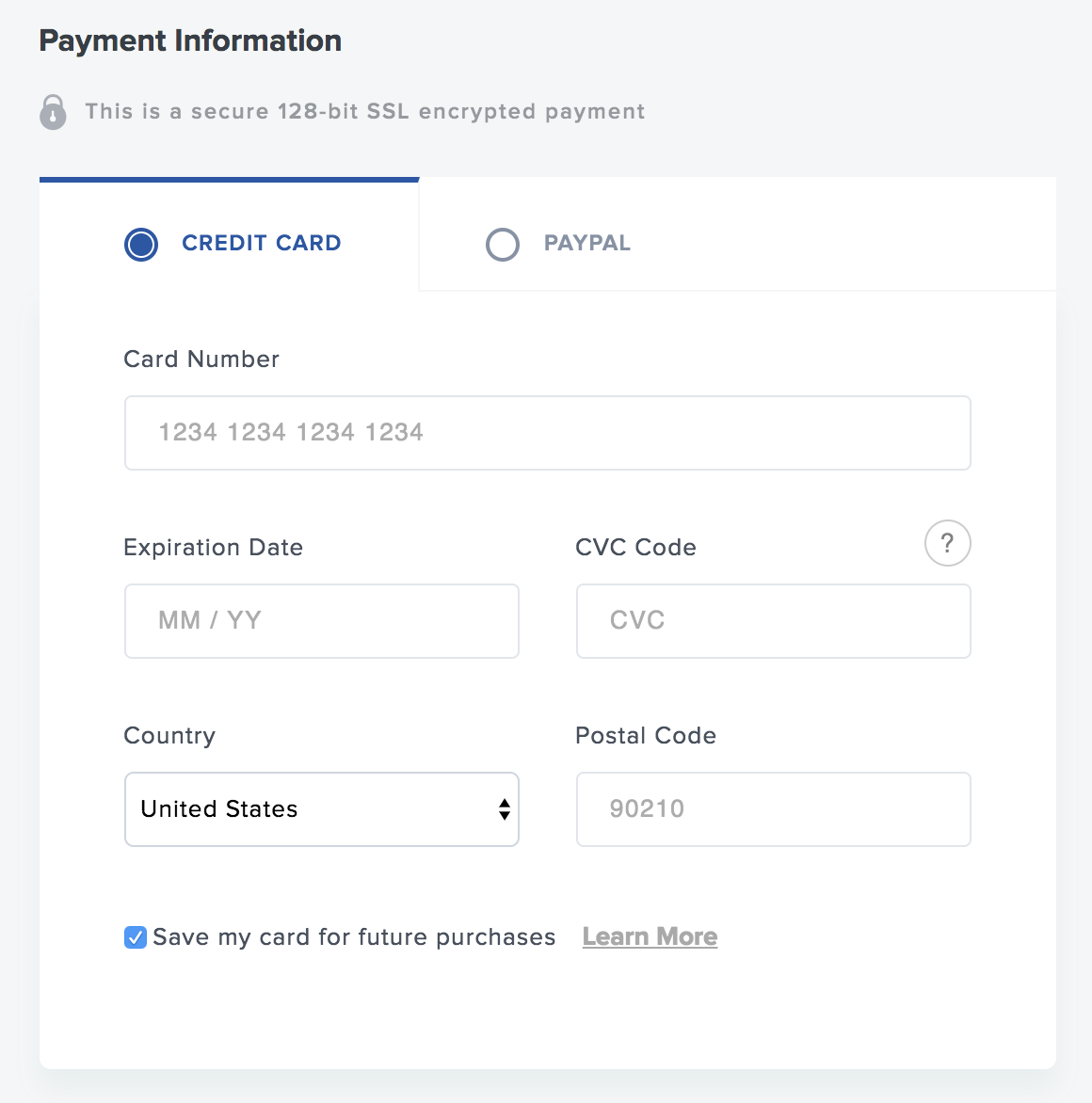1092x1103 pixels.
Task: Click the secure payment padlock icon
Action: (53, 112)
